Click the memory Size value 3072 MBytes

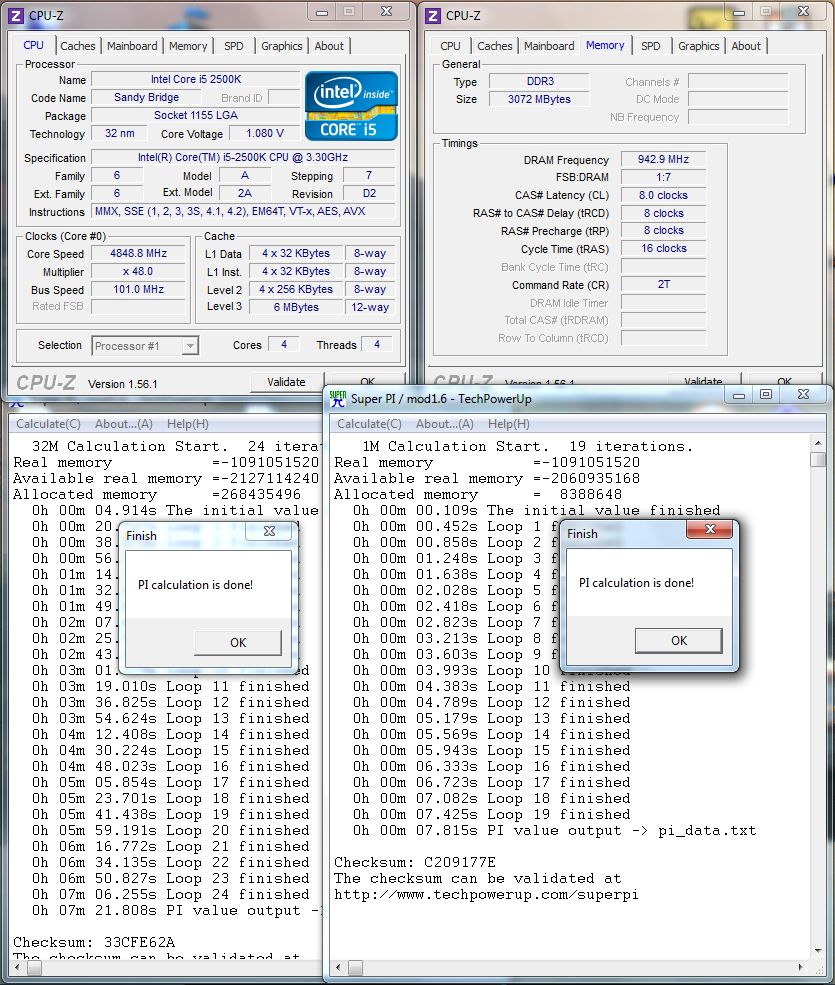(539, 99)
